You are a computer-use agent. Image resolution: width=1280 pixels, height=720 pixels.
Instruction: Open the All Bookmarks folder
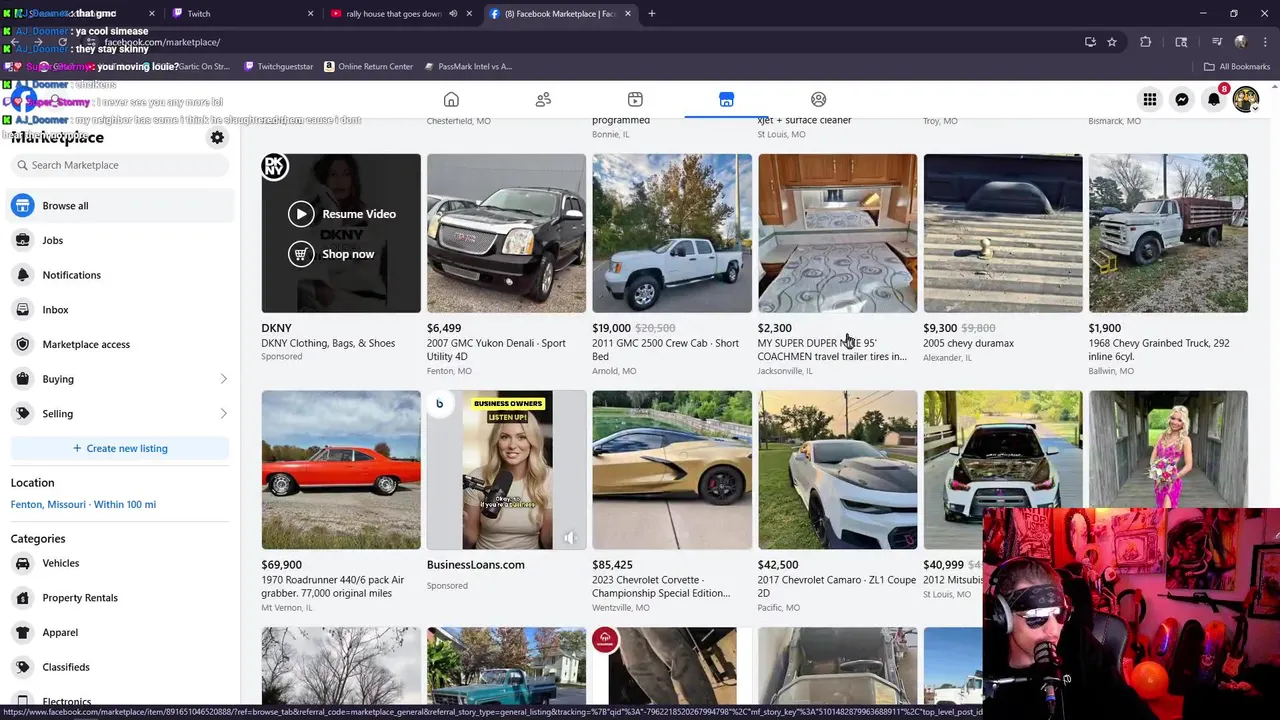pyautogui.click(x=1237, y=67)
